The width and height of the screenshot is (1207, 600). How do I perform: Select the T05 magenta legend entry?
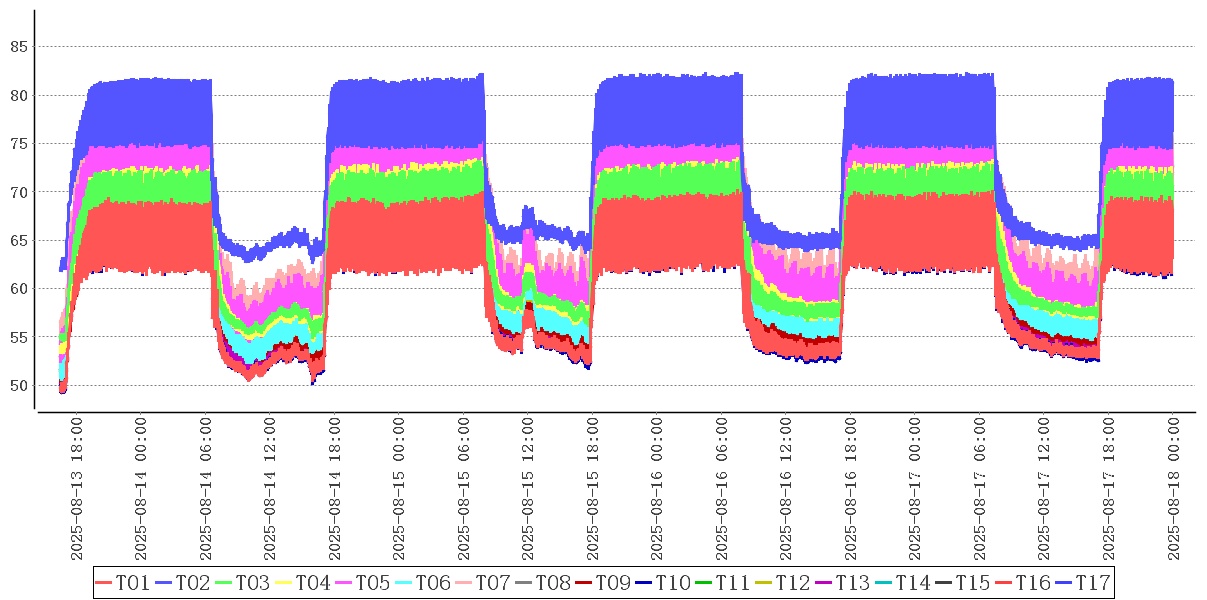click(363, 583)
